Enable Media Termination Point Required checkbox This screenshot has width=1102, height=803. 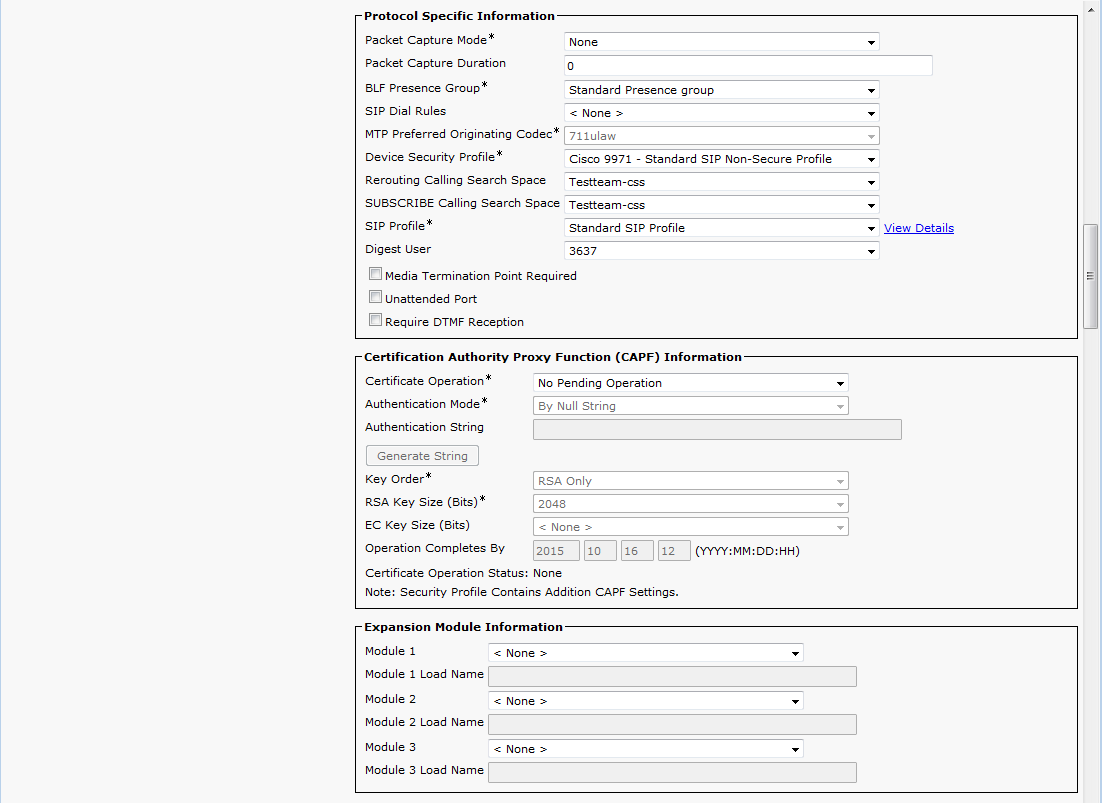[376, 274]
